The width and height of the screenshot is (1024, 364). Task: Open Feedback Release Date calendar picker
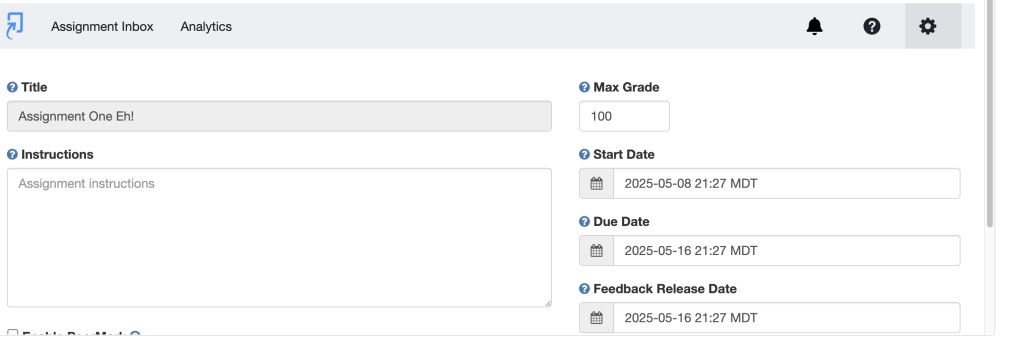596,318
